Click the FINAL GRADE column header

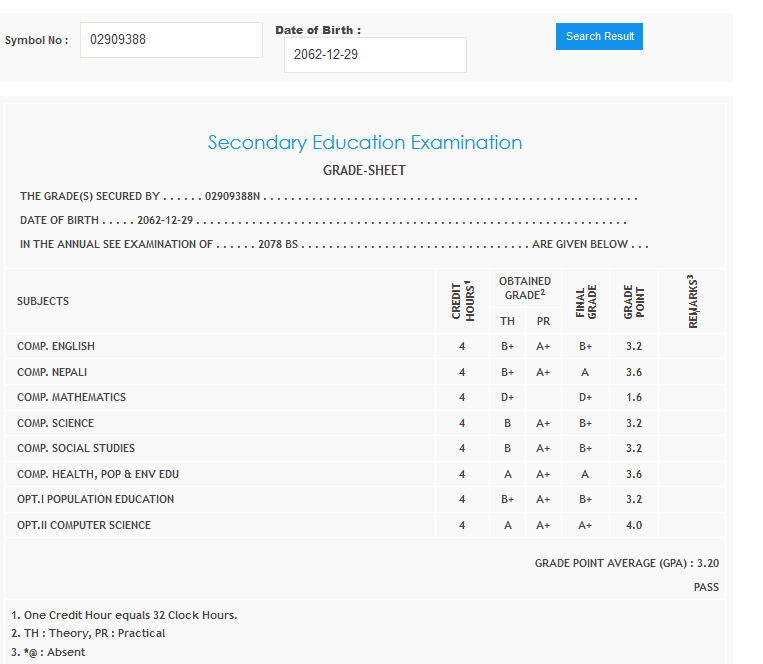click(586, 302)
